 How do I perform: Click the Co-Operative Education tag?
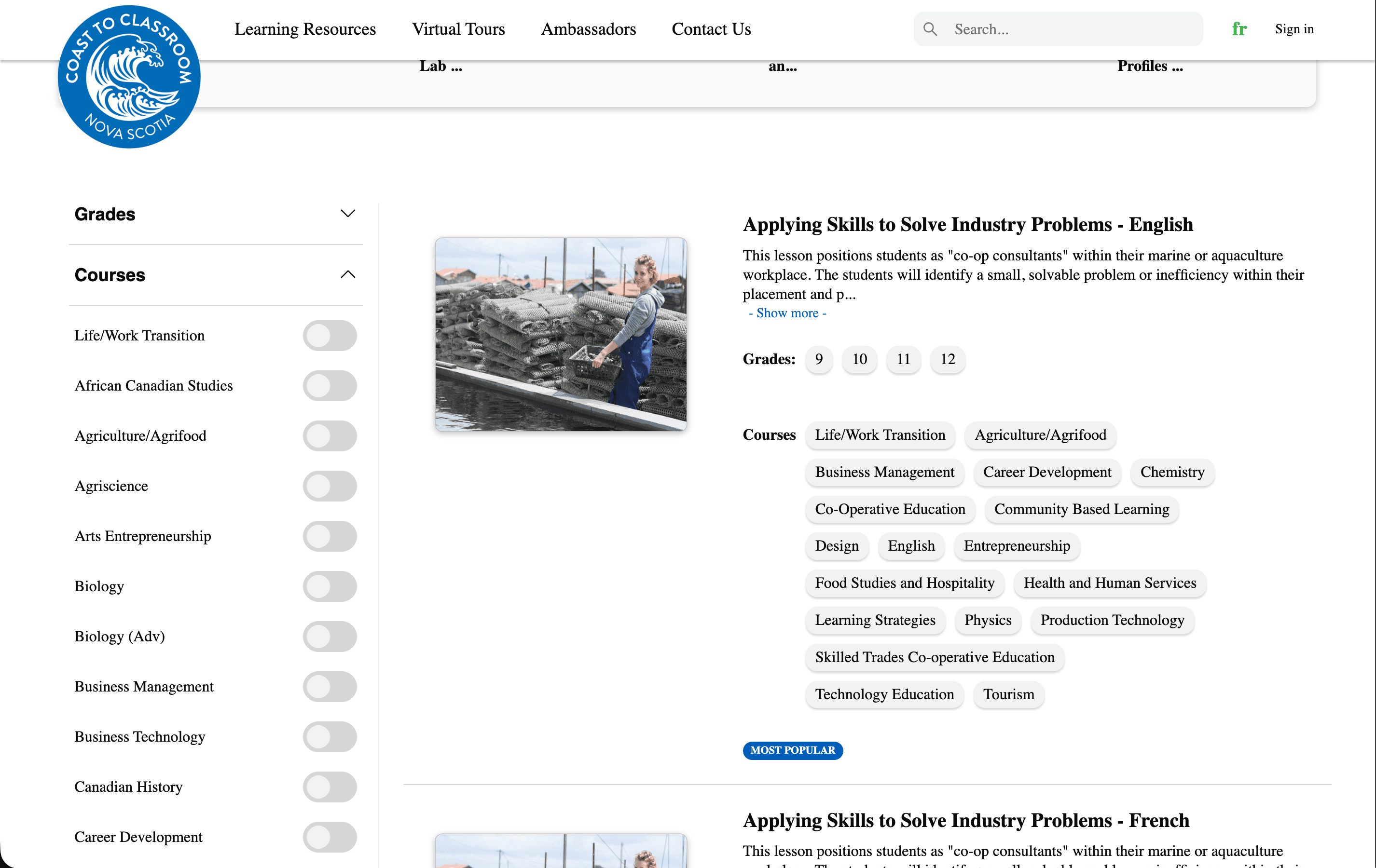point(890,509)
